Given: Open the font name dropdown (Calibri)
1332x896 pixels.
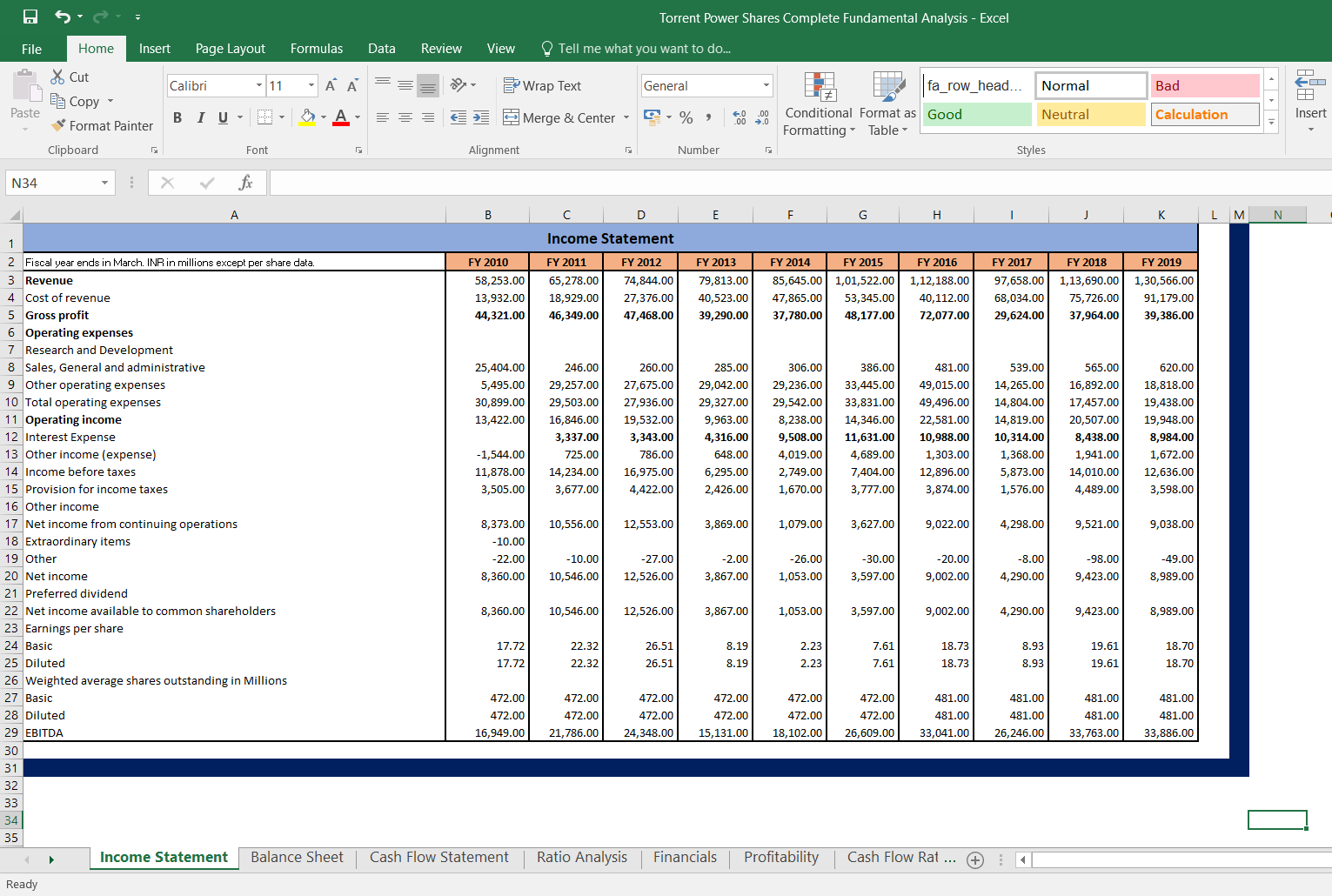Looking at the screenshot, I should click(x=259, y=85).
